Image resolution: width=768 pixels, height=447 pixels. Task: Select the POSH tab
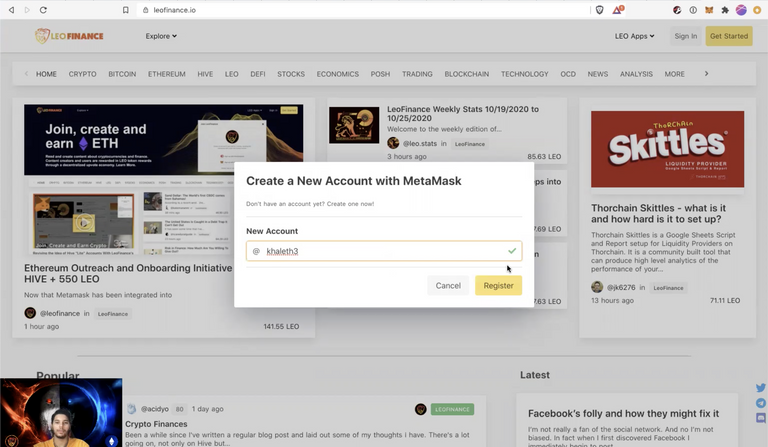point(380,74)
